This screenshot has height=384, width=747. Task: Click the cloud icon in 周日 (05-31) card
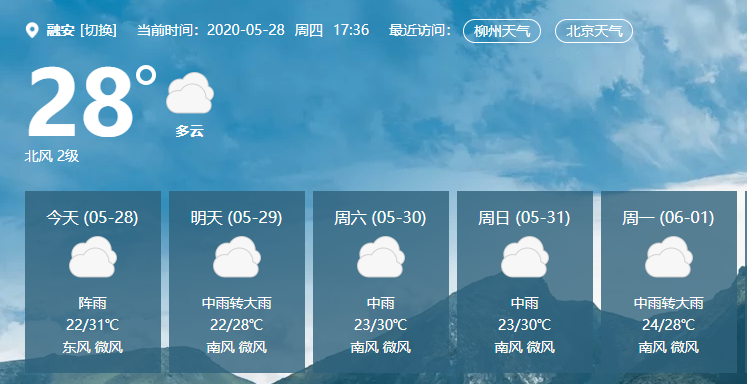coord(525,257)
